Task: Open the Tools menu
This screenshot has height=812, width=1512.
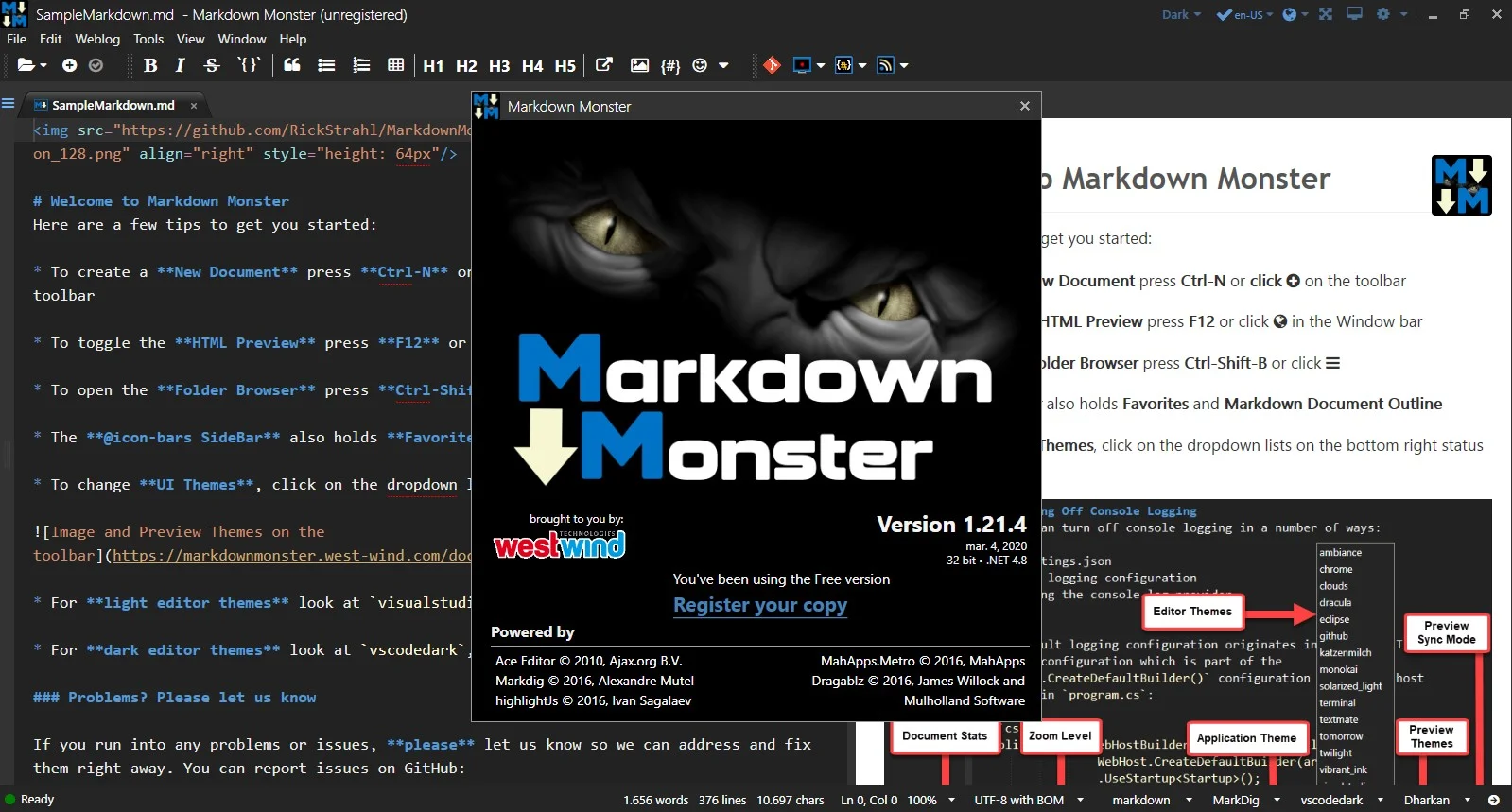Action: (x=148, y=39)
